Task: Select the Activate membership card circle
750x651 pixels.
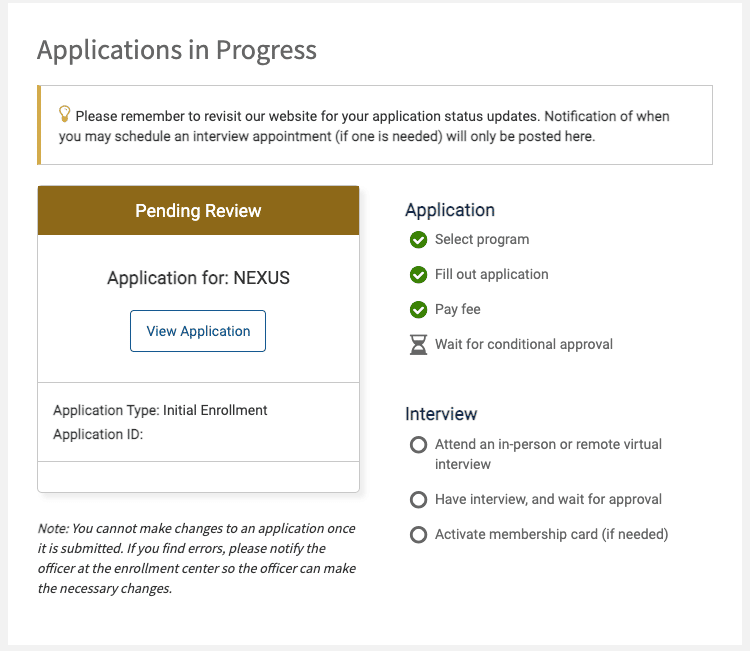Action: click(418, 535)
